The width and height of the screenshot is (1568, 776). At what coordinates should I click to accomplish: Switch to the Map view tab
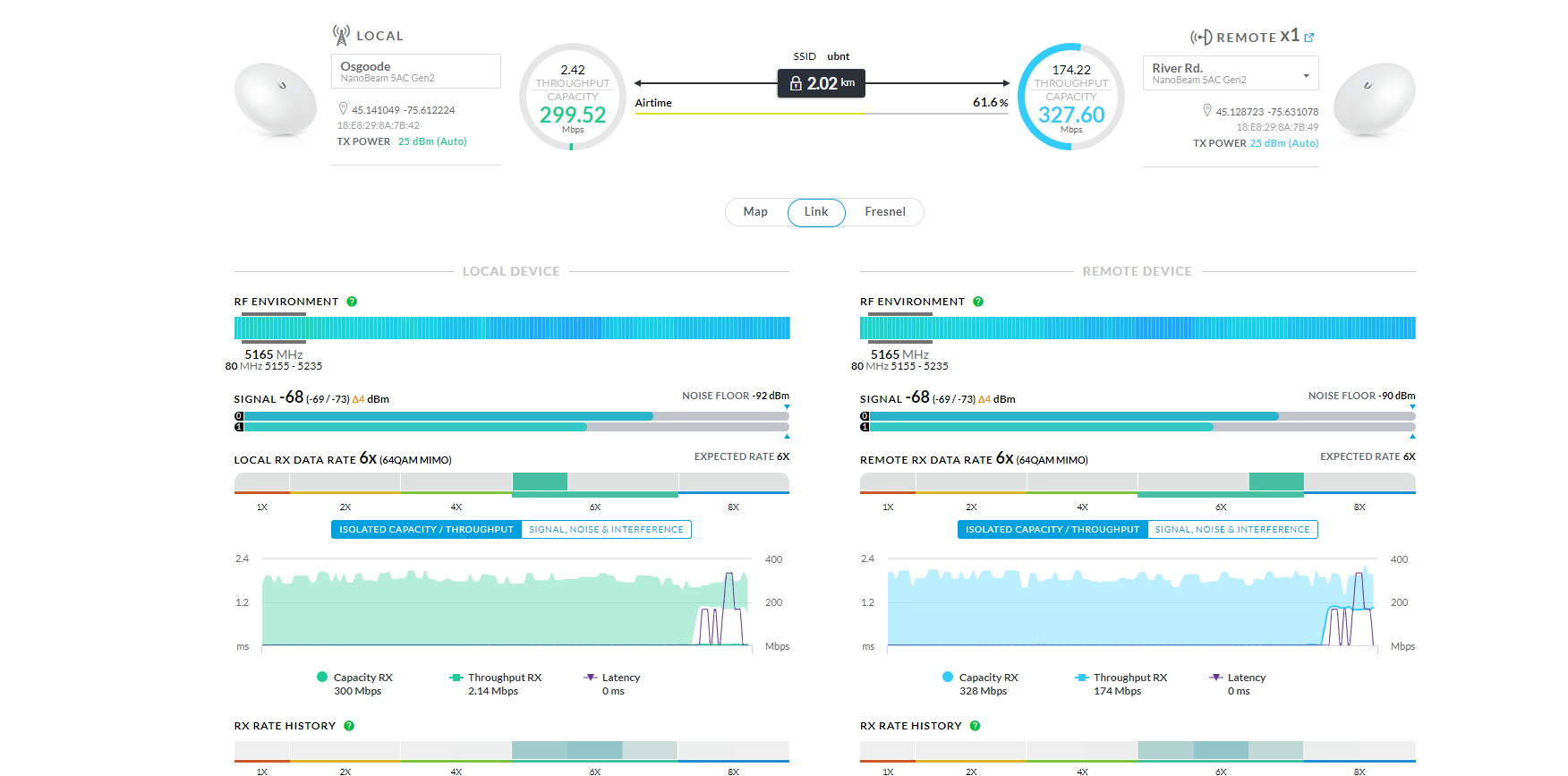point(755,212)
